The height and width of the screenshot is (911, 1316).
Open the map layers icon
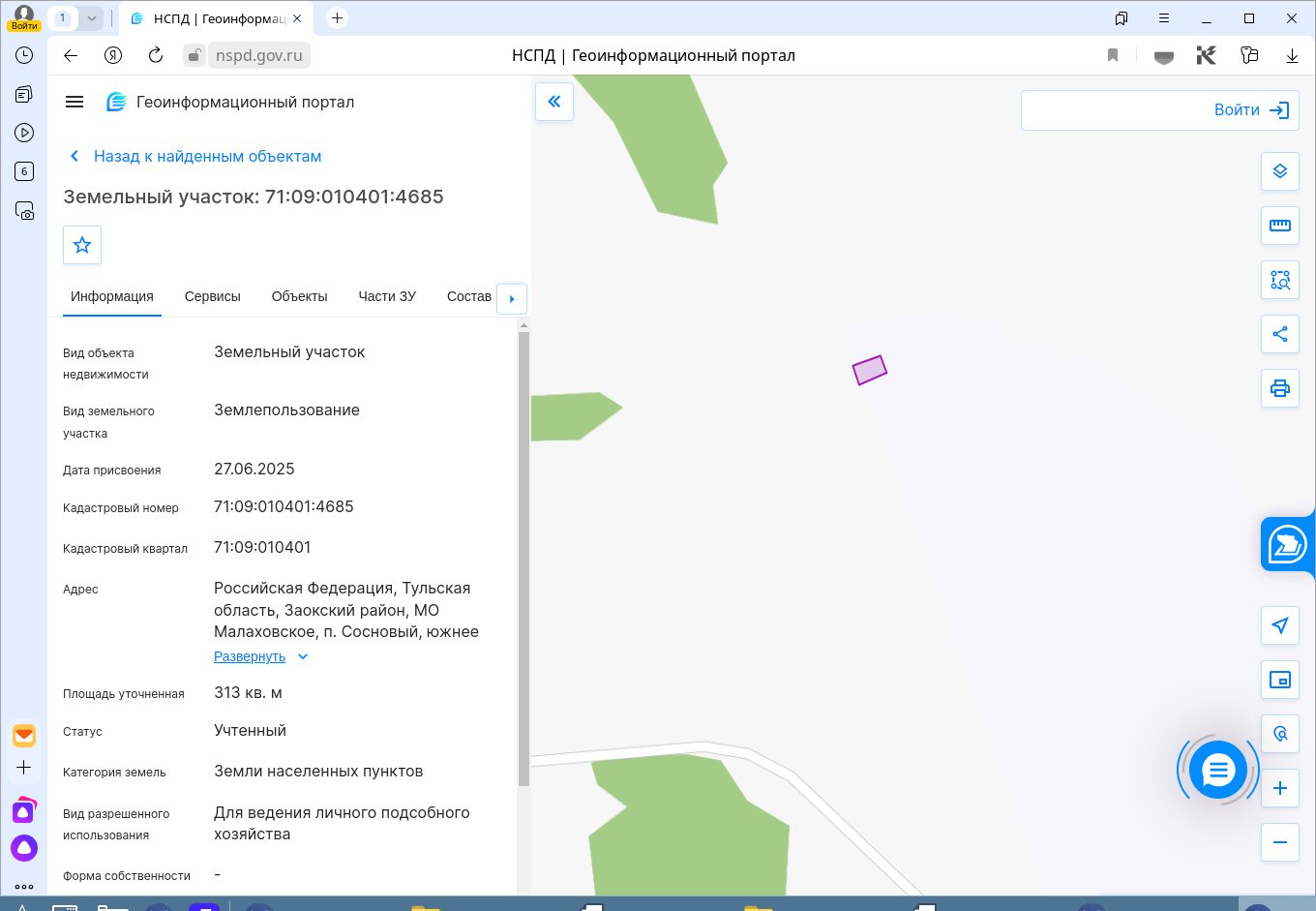click(x=1279, y=171)
